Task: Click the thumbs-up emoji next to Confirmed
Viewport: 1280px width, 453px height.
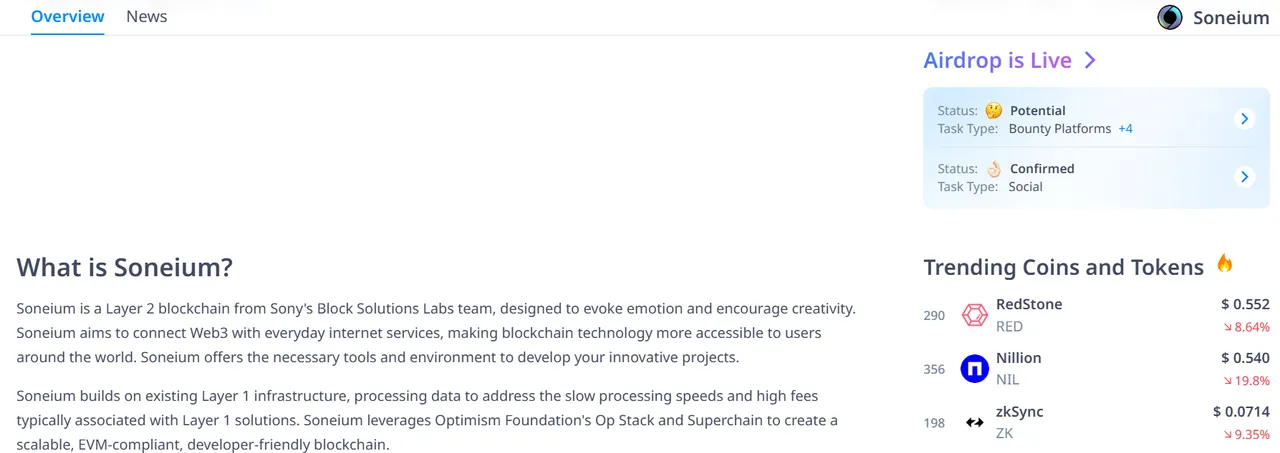Action: pyautogui.click(x=993, y=169)
